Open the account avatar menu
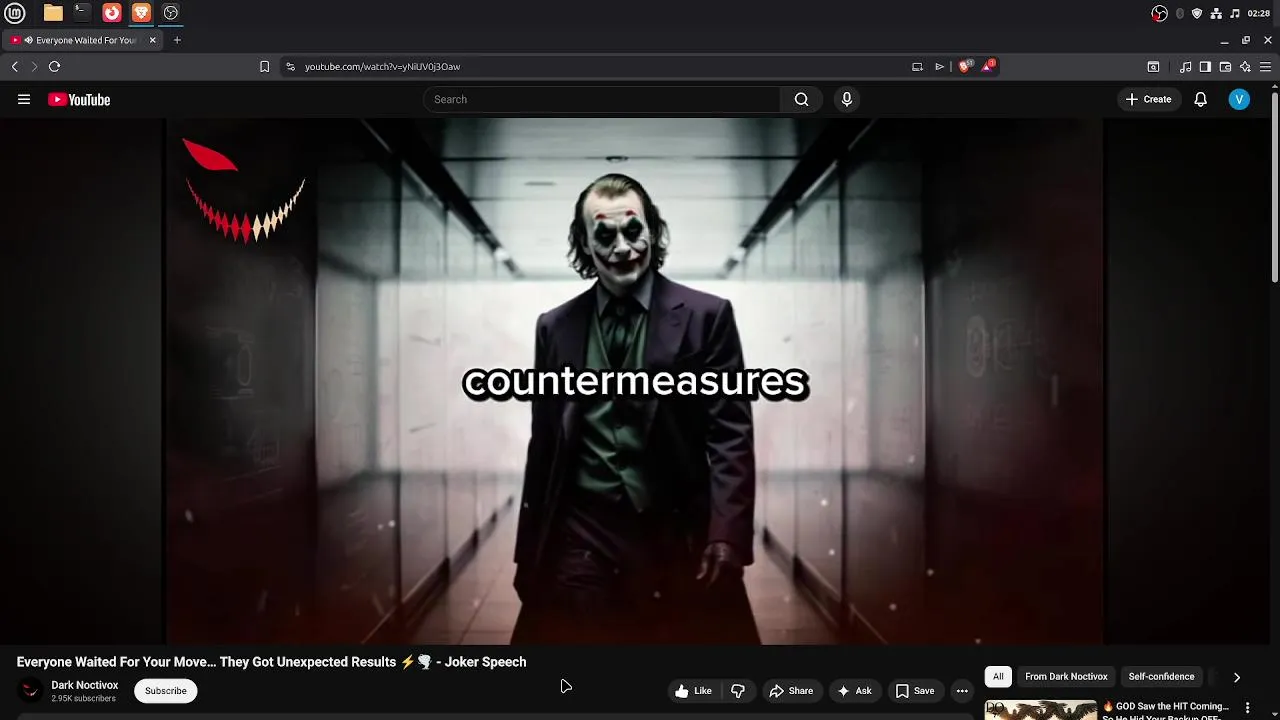The height and width of the screenshot is (720, 1280). [1239, 99]
